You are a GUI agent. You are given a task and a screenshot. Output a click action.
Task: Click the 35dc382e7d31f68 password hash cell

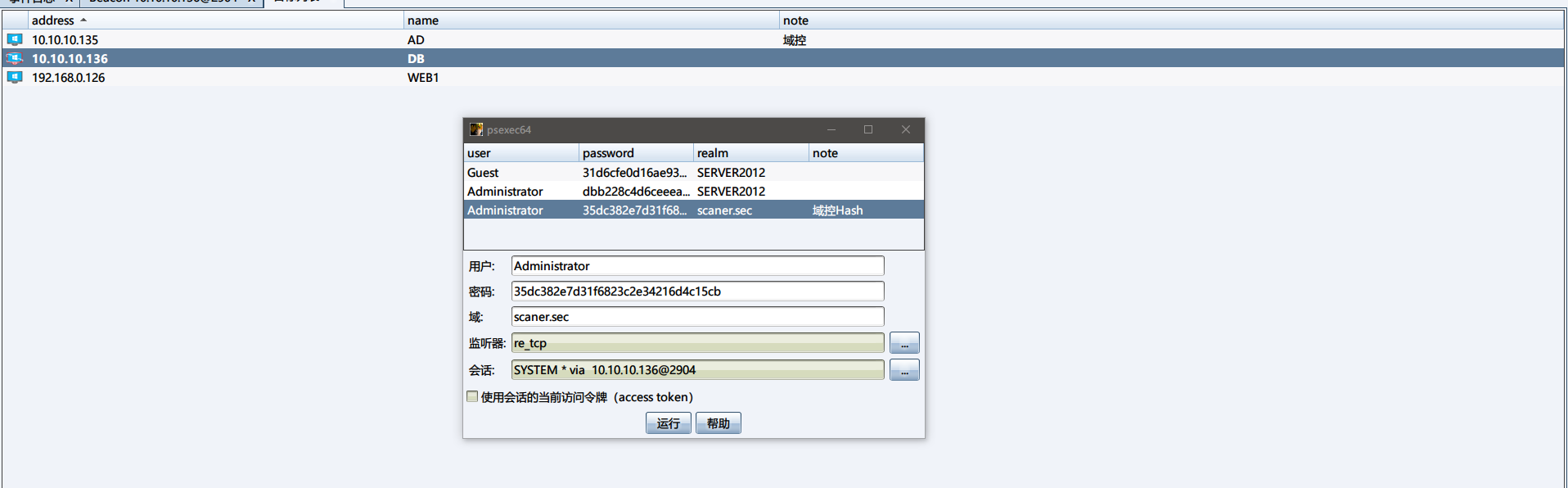635,210
